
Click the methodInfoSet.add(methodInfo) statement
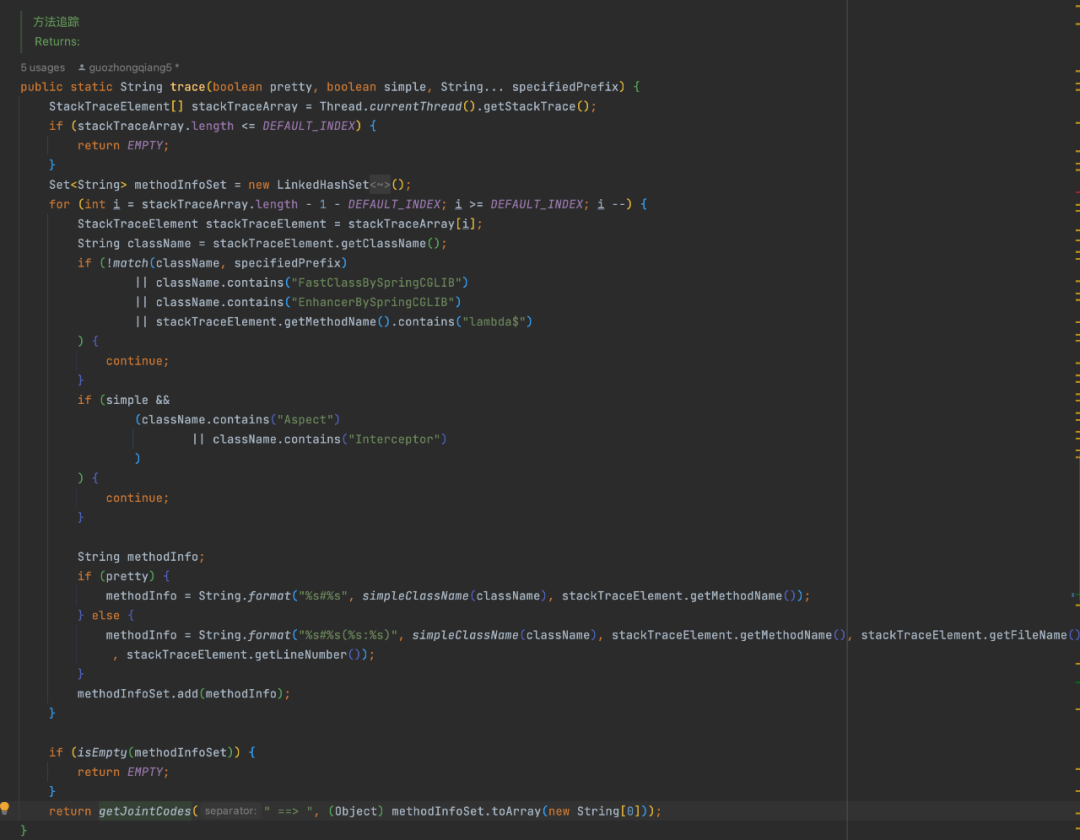pyautogui.click(x=183, y=694)
